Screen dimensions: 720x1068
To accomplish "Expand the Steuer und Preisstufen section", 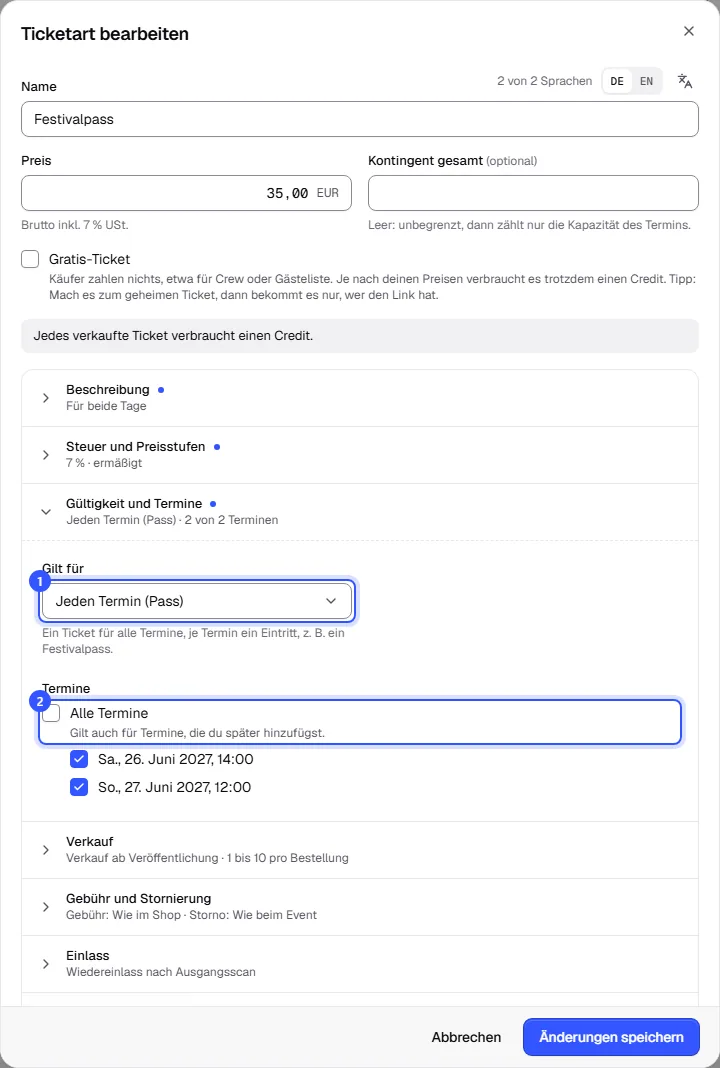I will [x=360, y=455].
